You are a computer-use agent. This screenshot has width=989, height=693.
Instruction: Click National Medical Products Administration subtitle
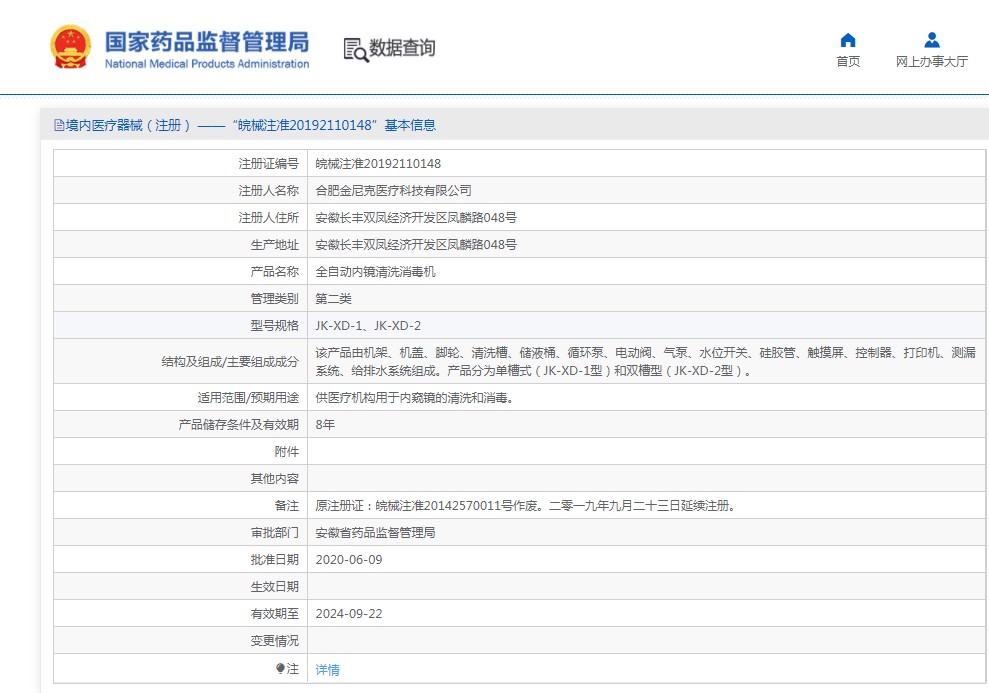point(207,64)
